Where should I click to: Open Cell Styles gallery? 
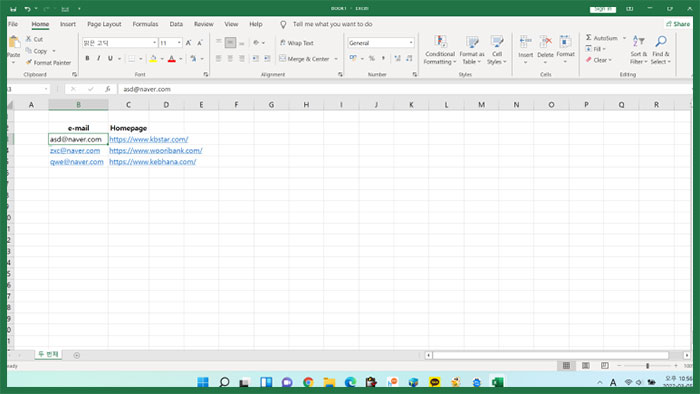point(496,50)
